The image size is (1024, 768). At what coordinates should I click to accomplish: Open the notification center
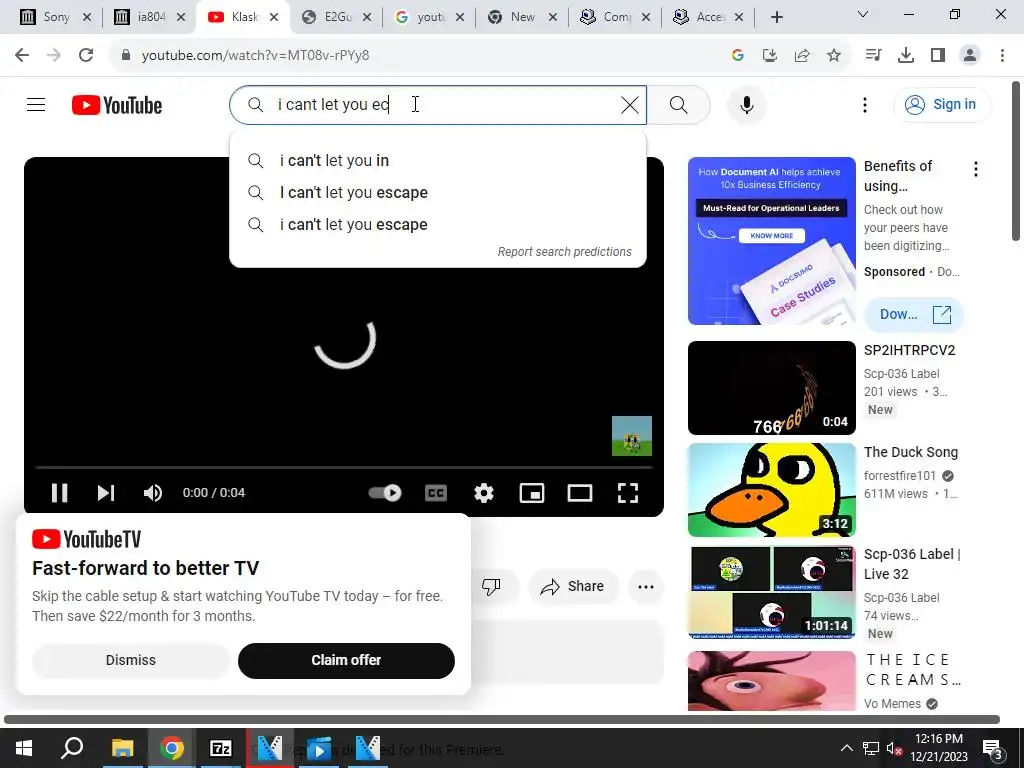pyautogui.click(x=991, y=748)
